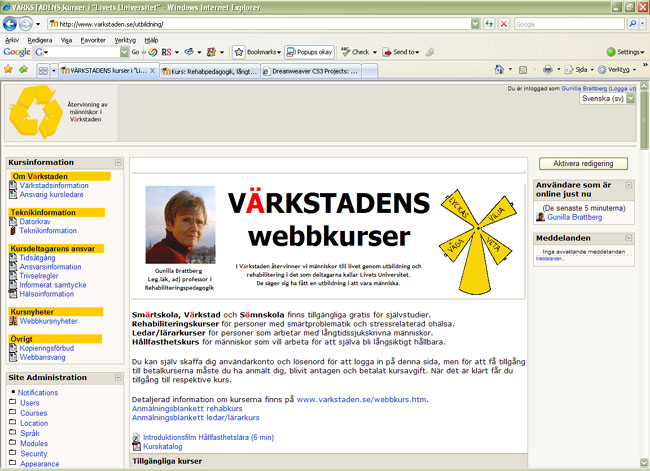Open the RSS feeds icon
This screenshot has height=471, width=650.
click(x=523, y=70)
